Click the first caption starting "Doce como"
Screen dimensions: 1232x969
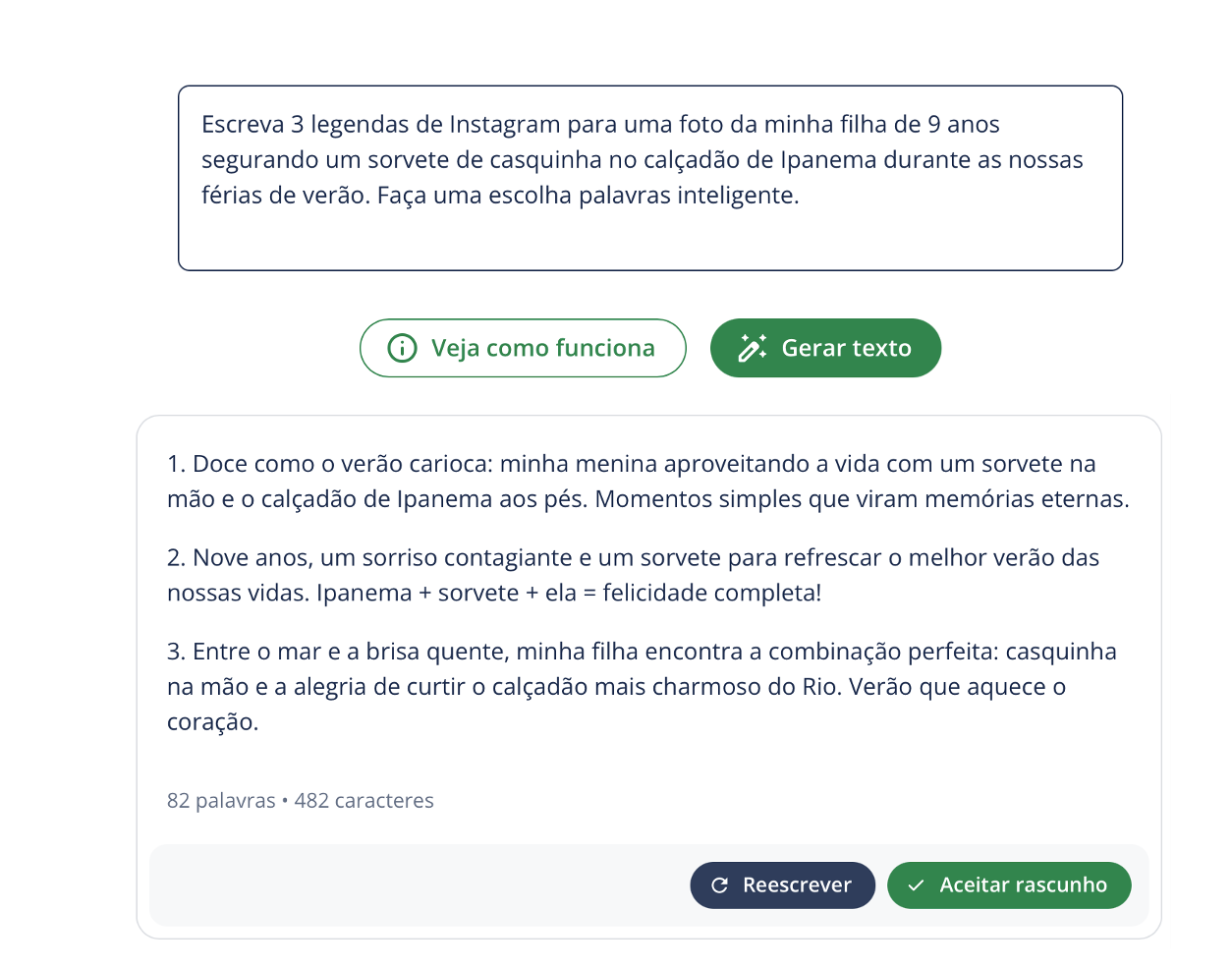click(646, 482)
